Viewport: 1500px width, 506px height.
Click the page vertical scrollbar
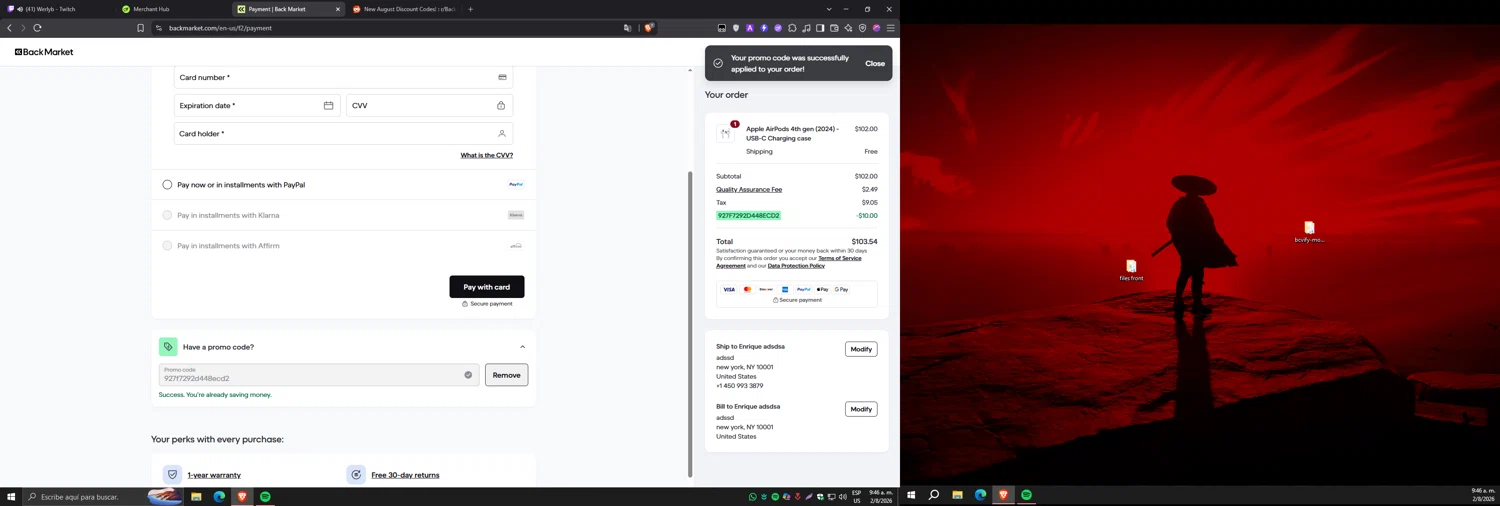pos(690,324)
